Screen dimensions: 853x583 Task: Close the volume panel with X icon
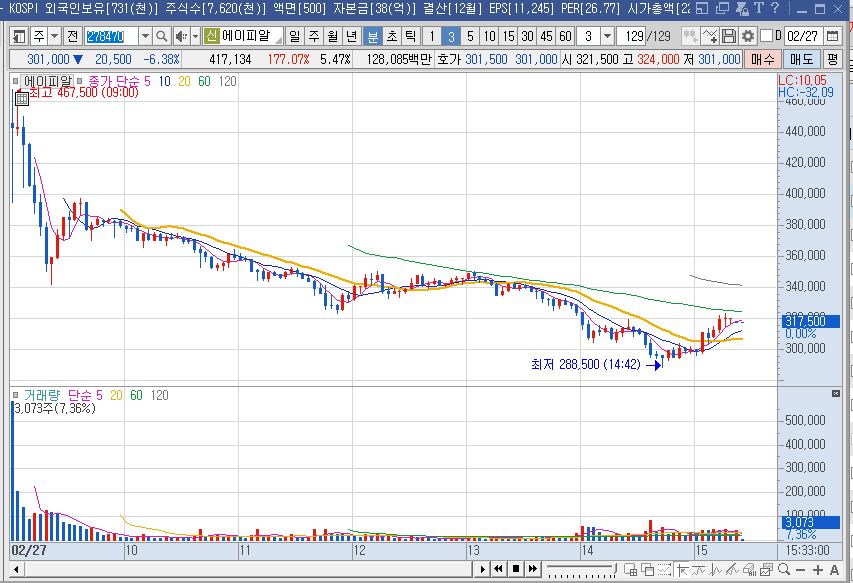836,393
